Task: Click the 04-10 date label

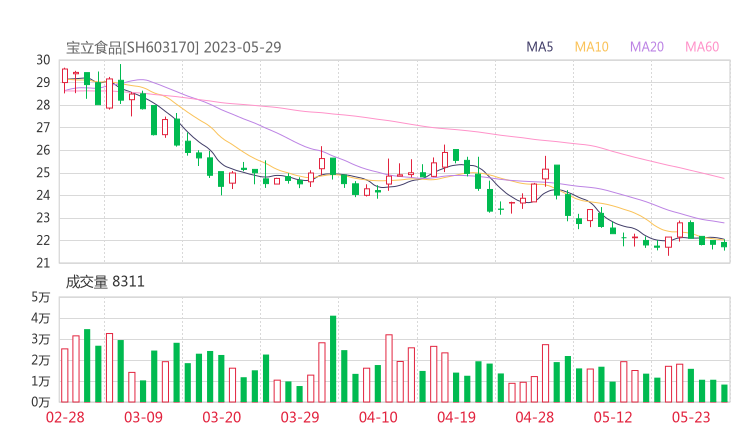Action: [378, 417]
